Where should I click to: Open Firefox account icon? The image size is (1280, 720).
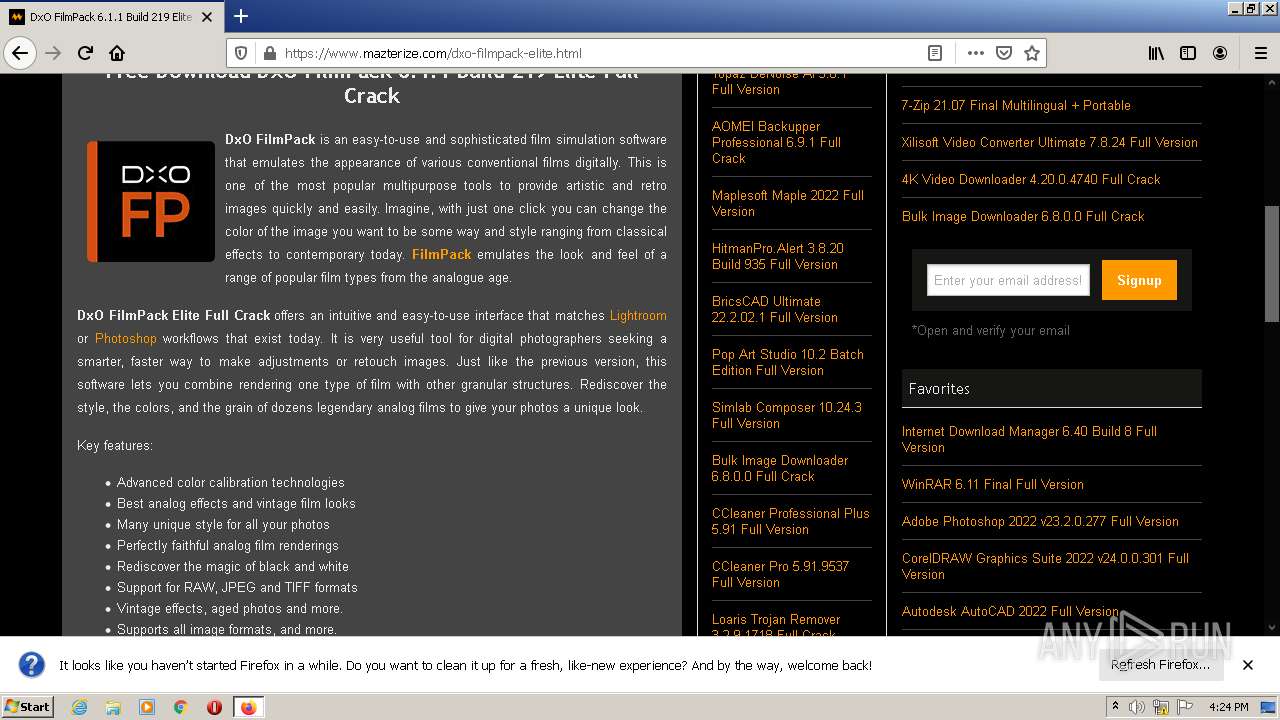point(1220,53)
